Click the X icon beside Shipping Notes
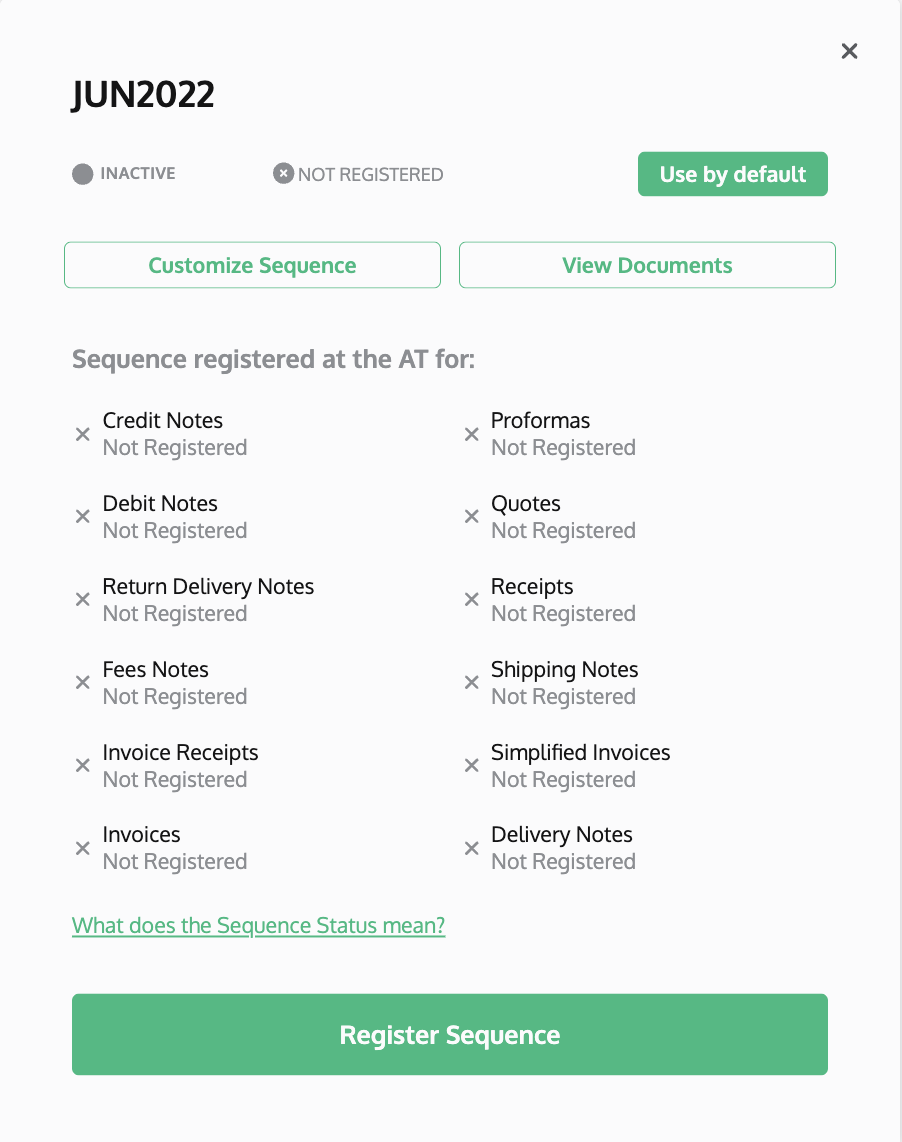This screenshot has height=1142, width=902. 472,683
